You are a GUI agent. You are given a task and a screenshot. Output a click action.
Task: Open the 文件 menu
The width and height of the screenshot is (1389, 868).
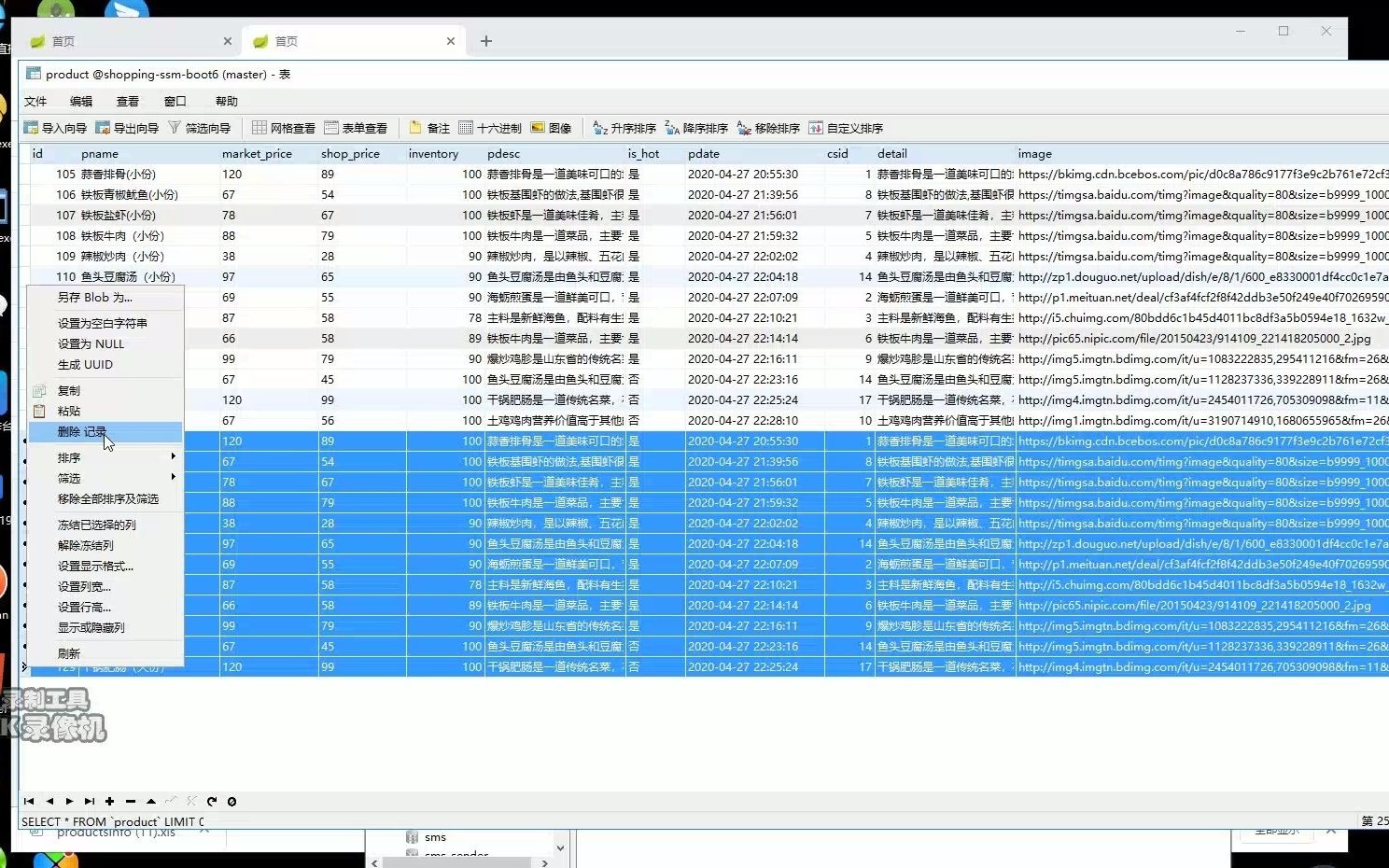(x=35, y=101)
